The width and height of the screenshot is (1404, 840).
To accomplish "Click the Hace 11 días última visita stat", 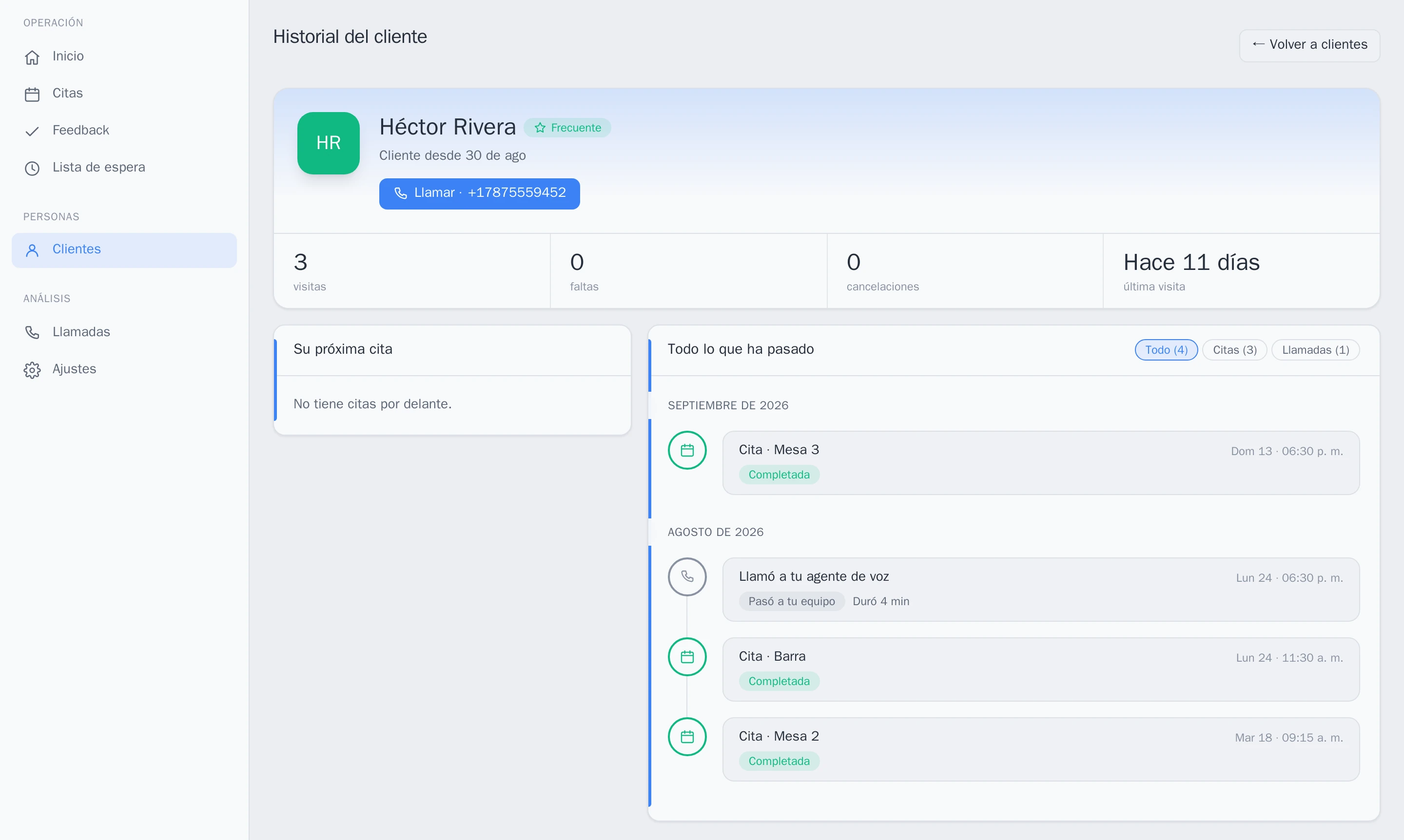I will [1242, 271].
